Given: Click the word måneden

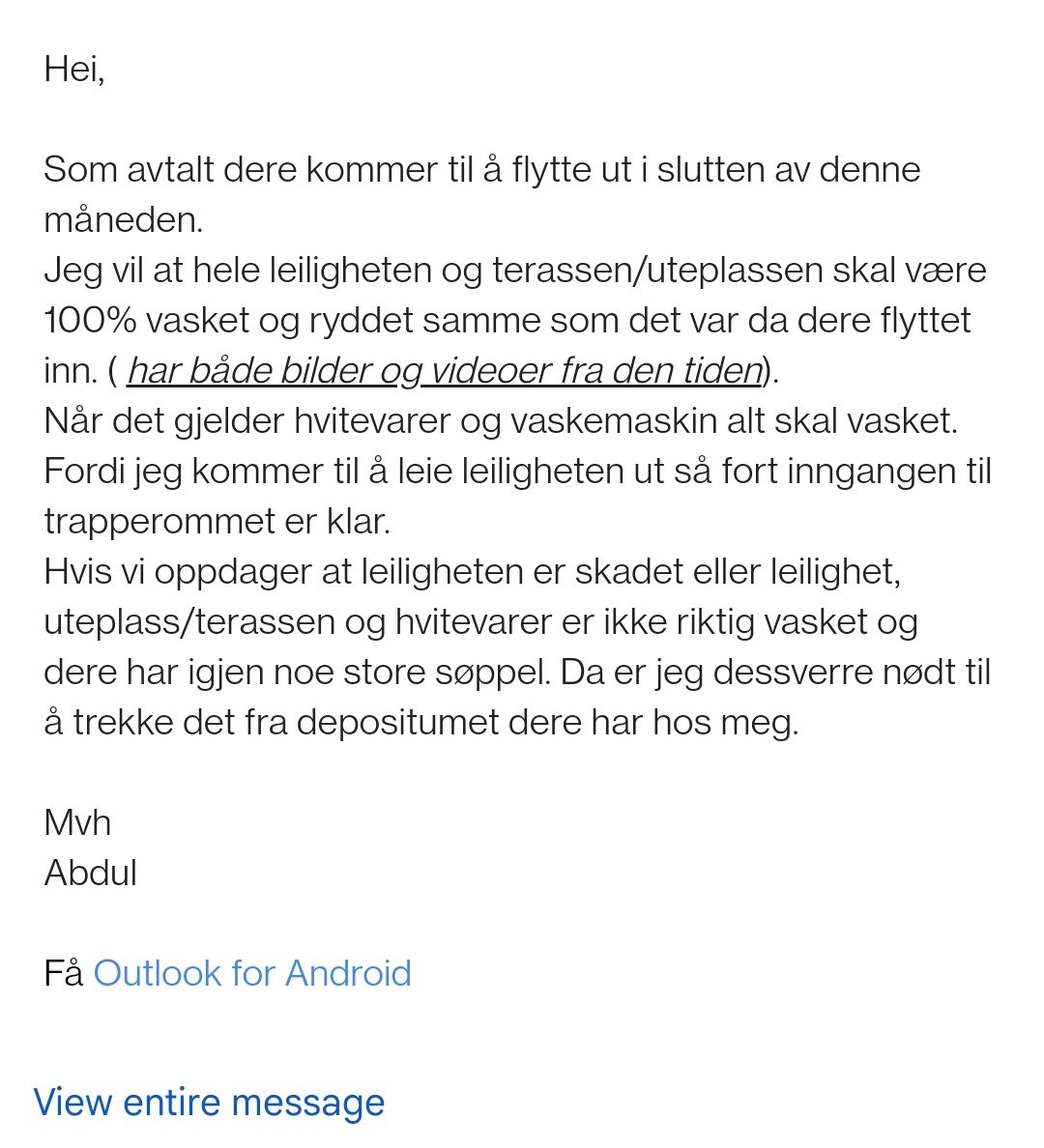Looking at the screenshot, I should tap(123, 219).
